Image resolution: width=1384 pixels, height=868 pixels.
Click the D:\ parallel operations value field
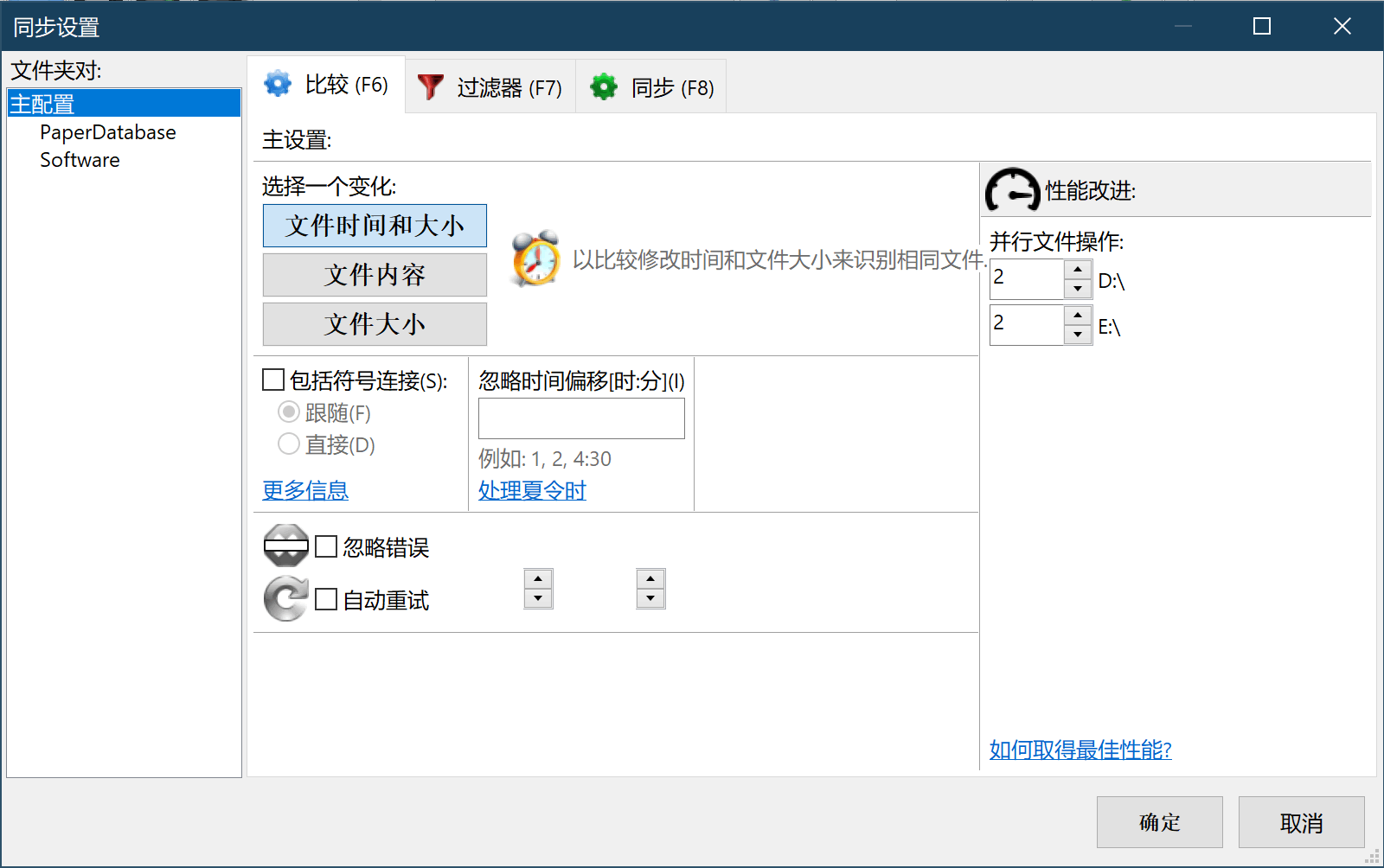coord(1027,279)
